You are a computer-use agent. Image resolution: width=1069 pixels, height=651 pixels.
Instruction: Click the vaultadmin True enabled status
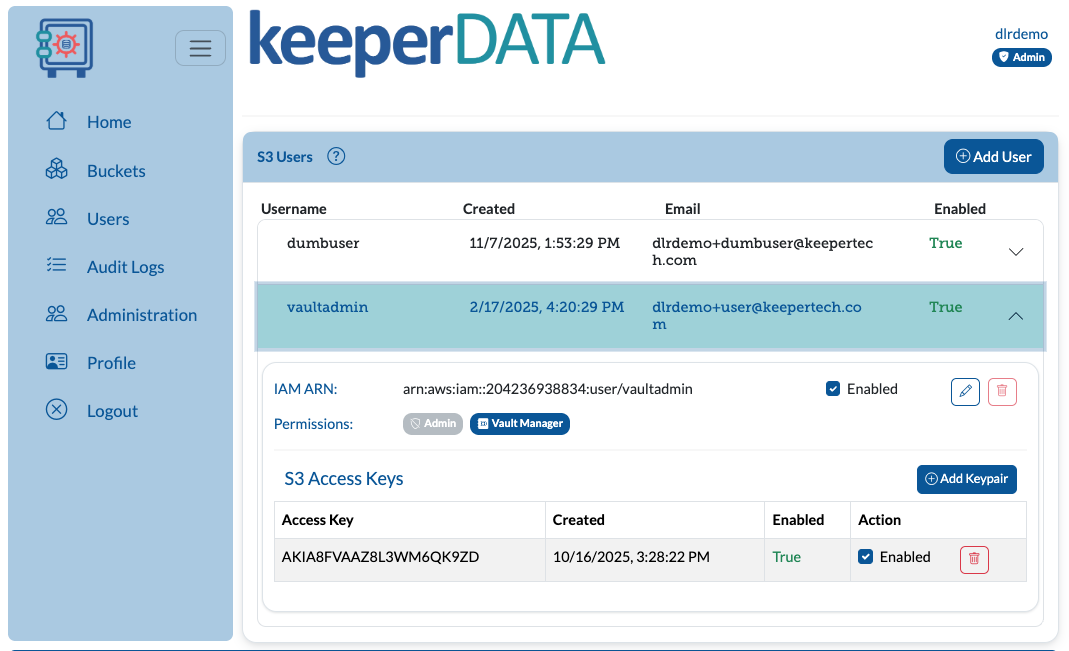tap(946, 307)
